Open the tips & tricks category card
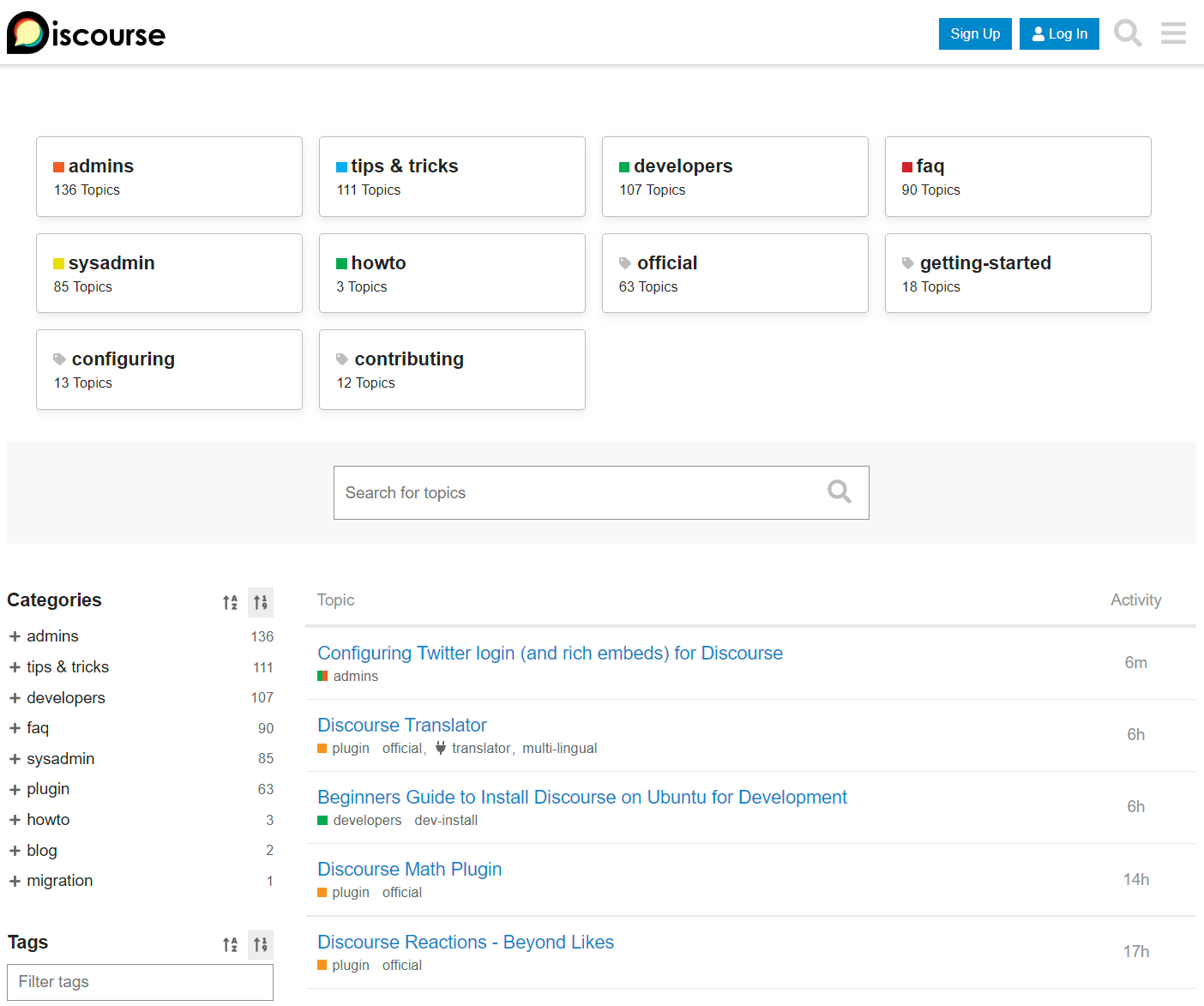Viewport: 1204px width, 1006px height. (x=406, y=166)
